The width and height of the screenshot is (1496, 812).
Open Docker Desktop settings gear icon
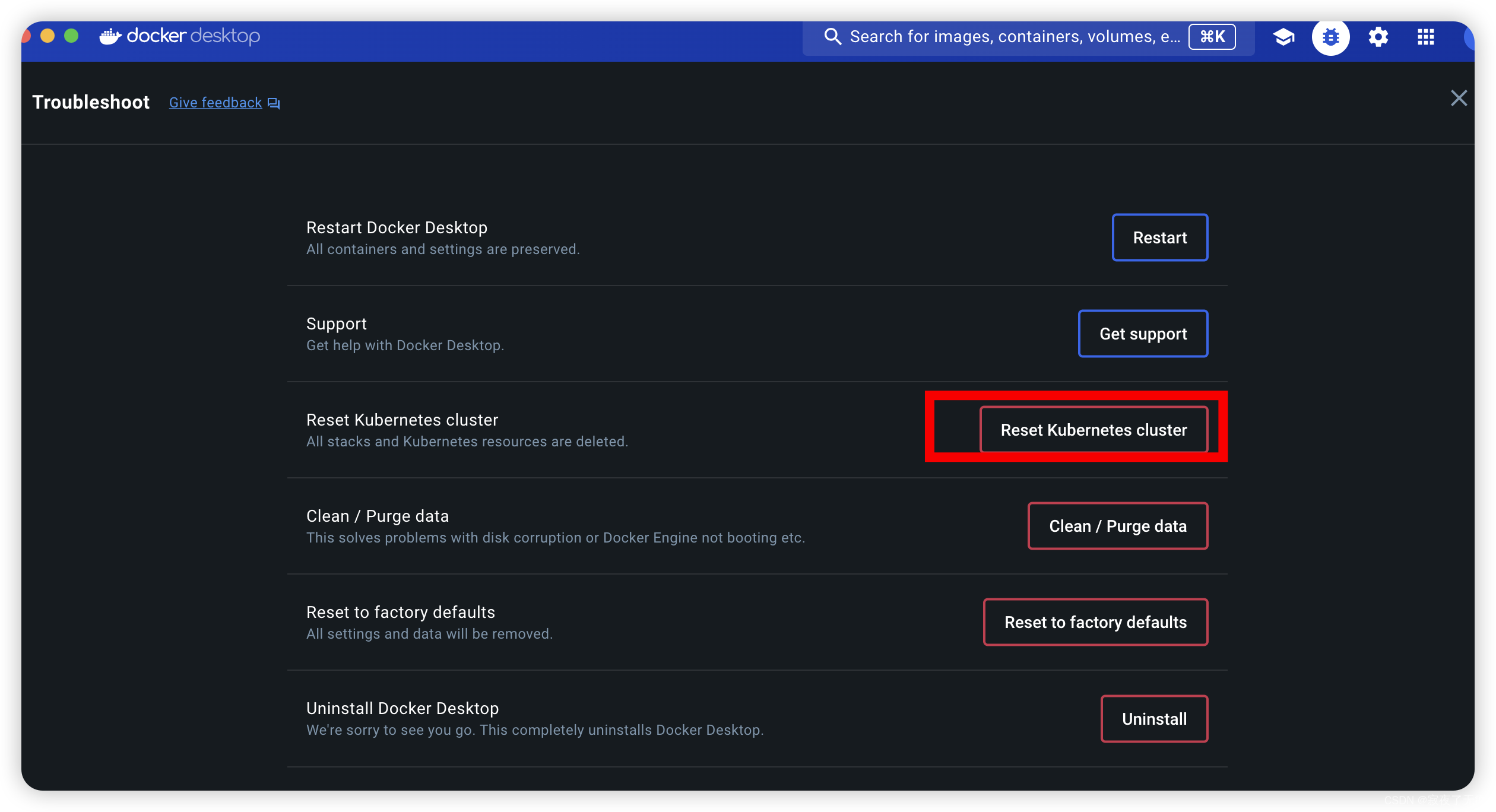(x=1378, y=37)
